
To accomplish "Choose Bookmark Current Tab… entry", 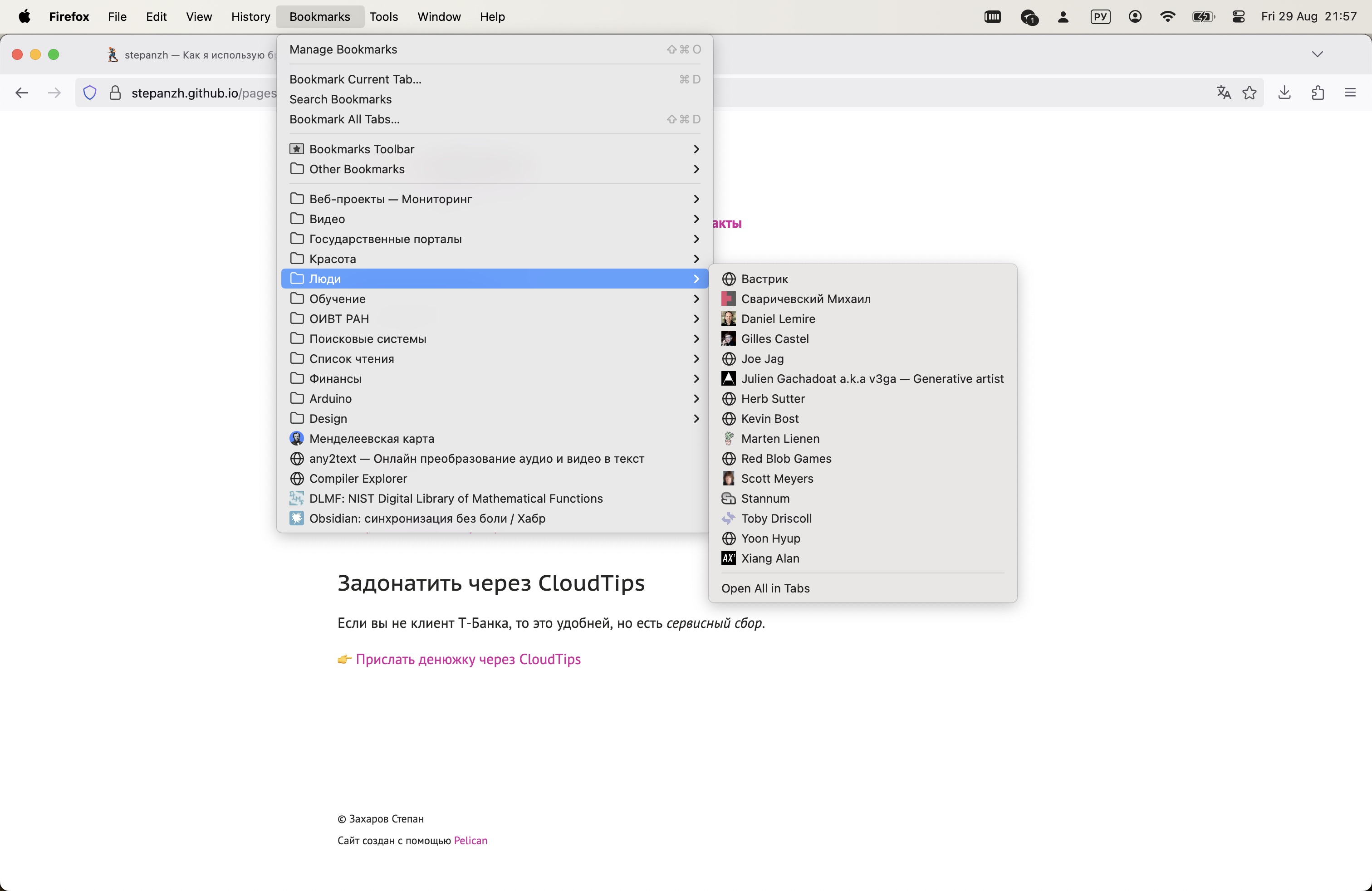I will pos(495,79).
